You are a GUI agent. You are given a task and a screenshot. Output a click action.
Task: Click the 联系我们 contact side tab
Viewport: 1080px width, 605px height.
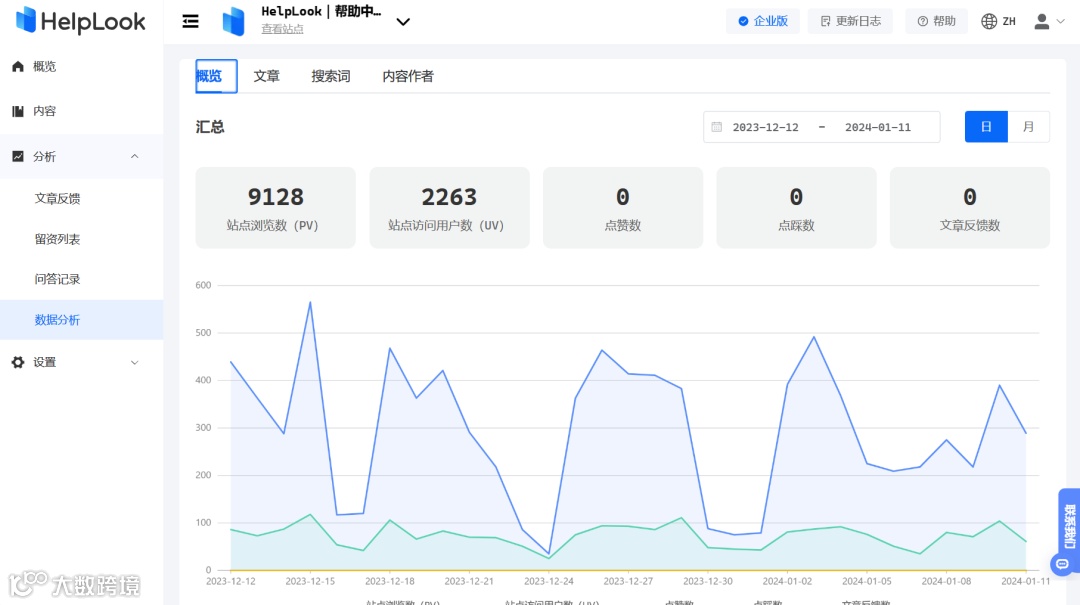(x=1069, y=527)
